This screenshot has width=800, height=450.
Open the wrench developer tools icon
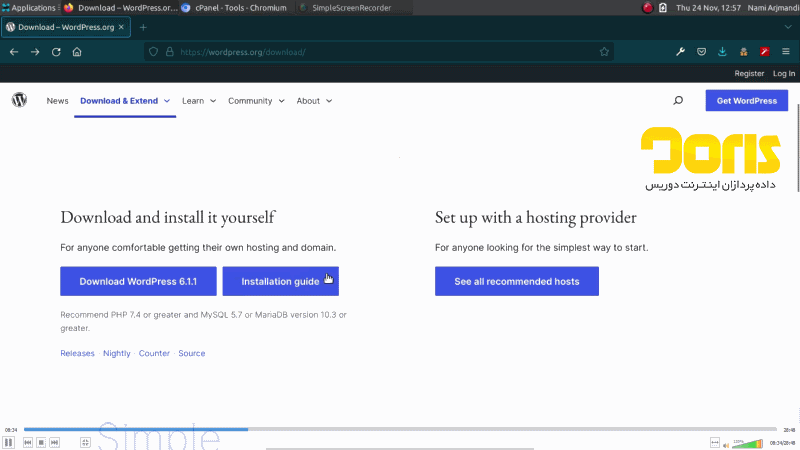coord(680,52)
